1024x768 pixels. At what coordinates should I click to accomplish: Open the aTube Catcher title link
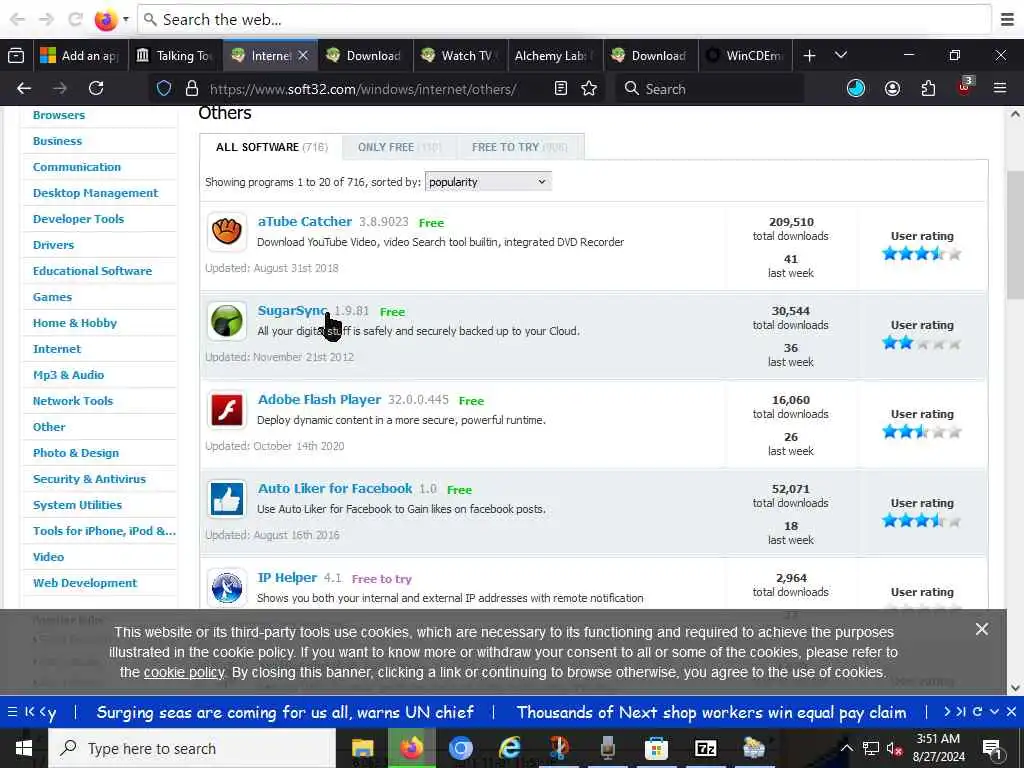(x=304, y=221)
